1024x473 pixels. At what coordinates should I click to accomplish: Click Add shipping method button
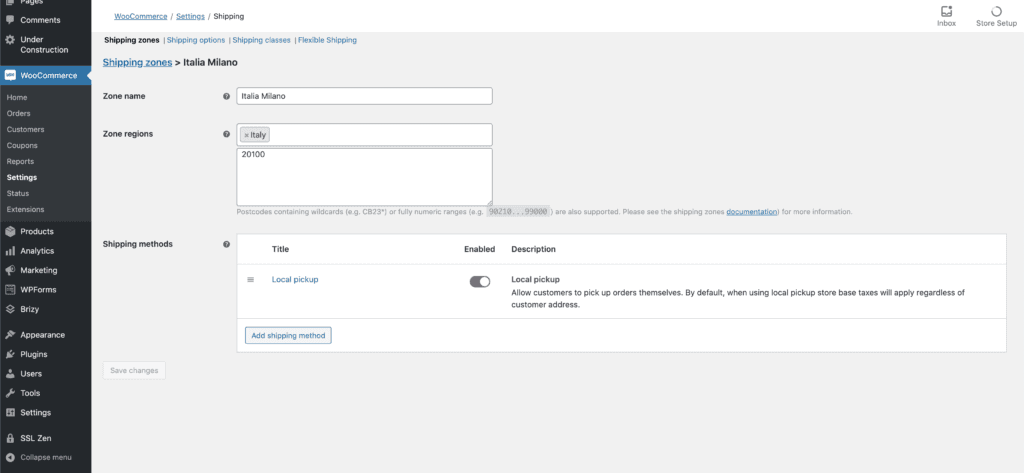(288, 336)
